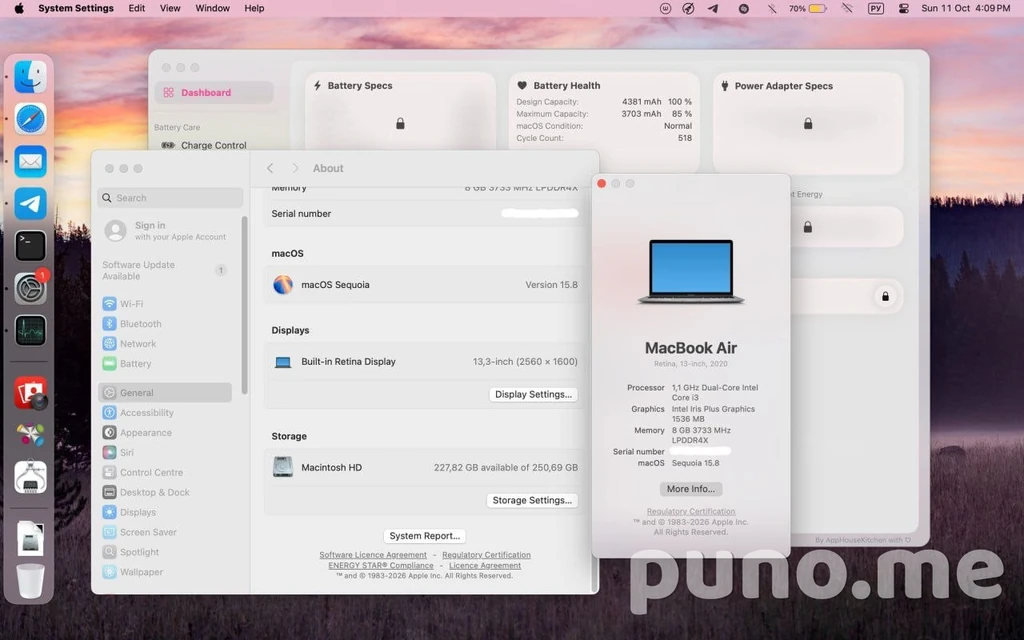Open the Mail app in the Dock
Viewport: 1024px width, 640px height.
(x=30, y=161)
